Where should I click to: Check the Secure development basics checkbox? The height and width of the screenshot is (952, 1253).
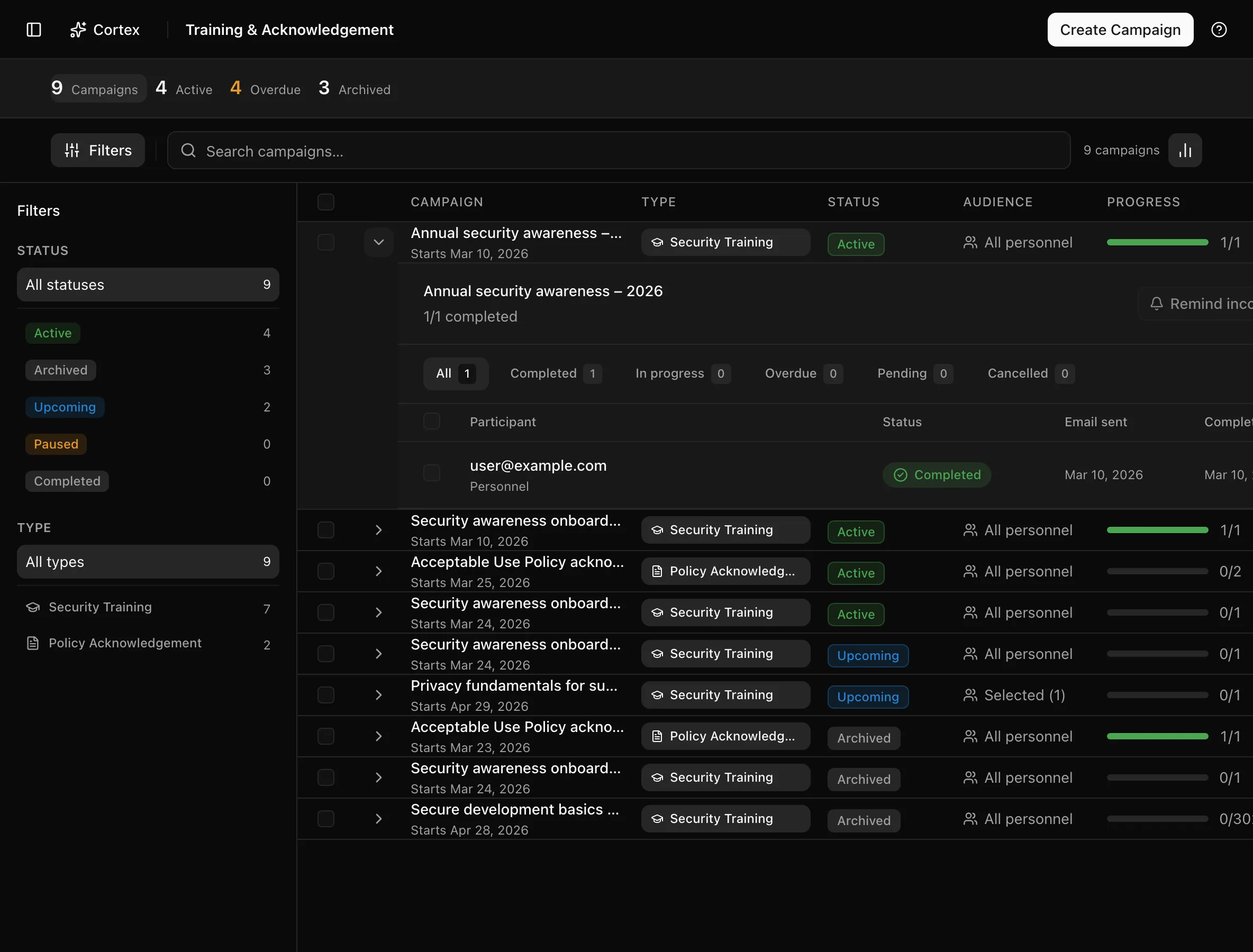[325, 819]
